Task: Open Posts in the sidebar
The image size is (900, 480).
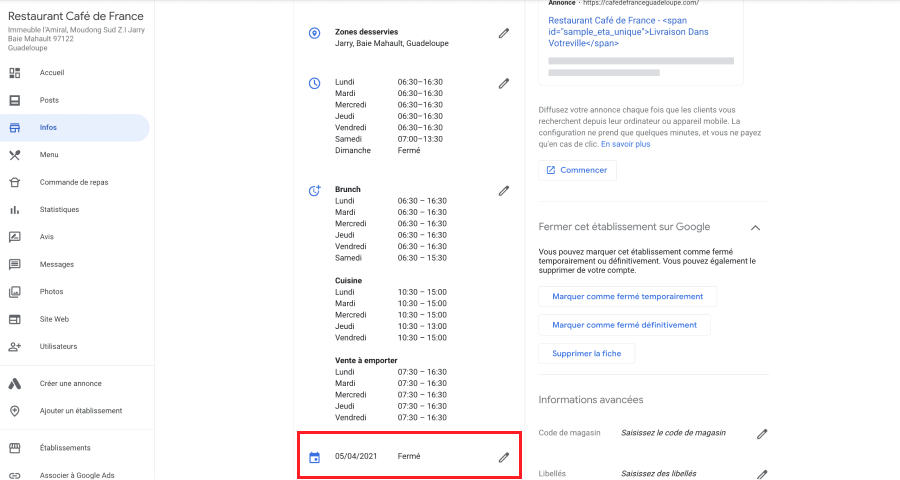Action: (49, 100)
